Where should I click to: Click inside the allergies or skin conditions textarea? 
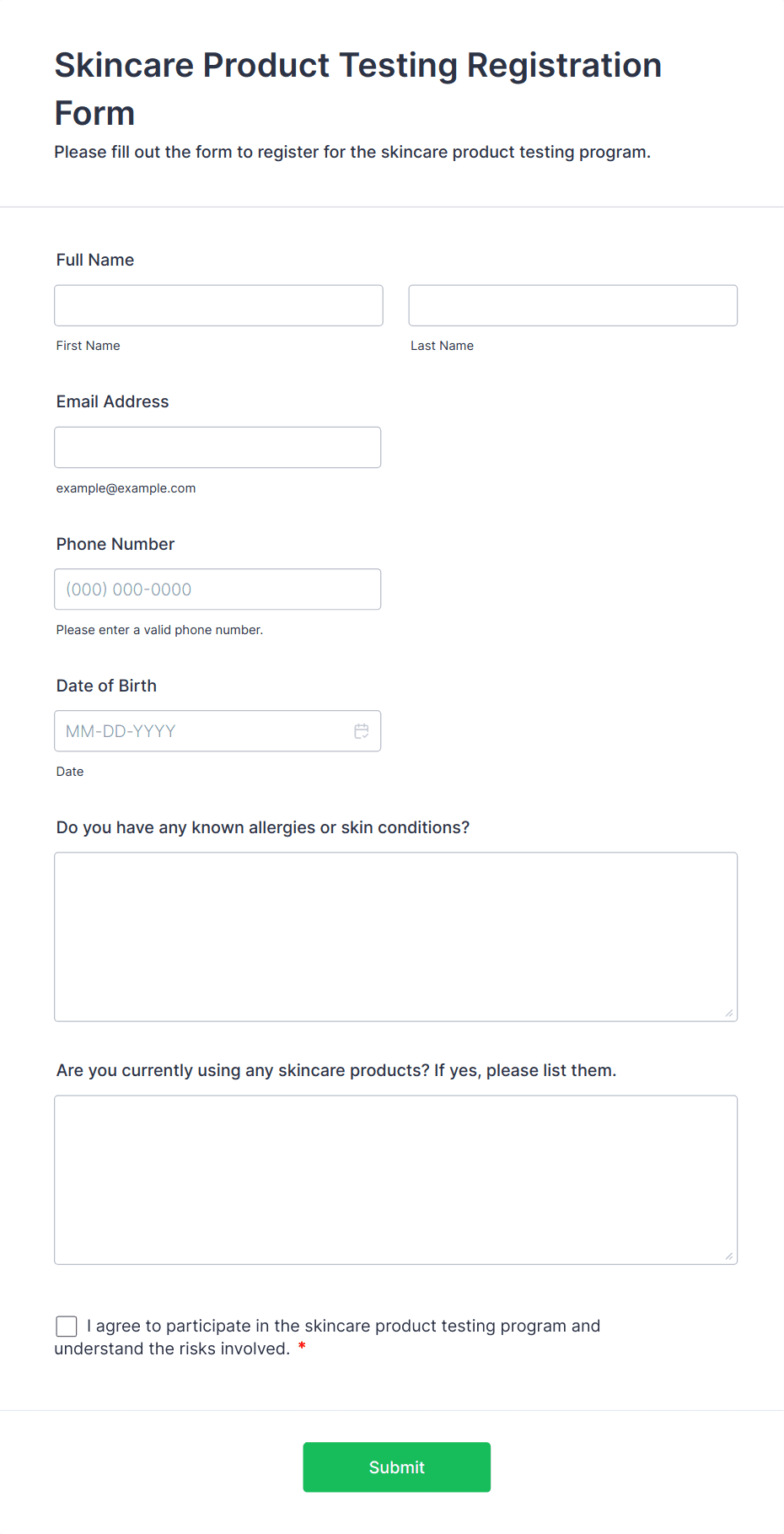coord(395,936)
